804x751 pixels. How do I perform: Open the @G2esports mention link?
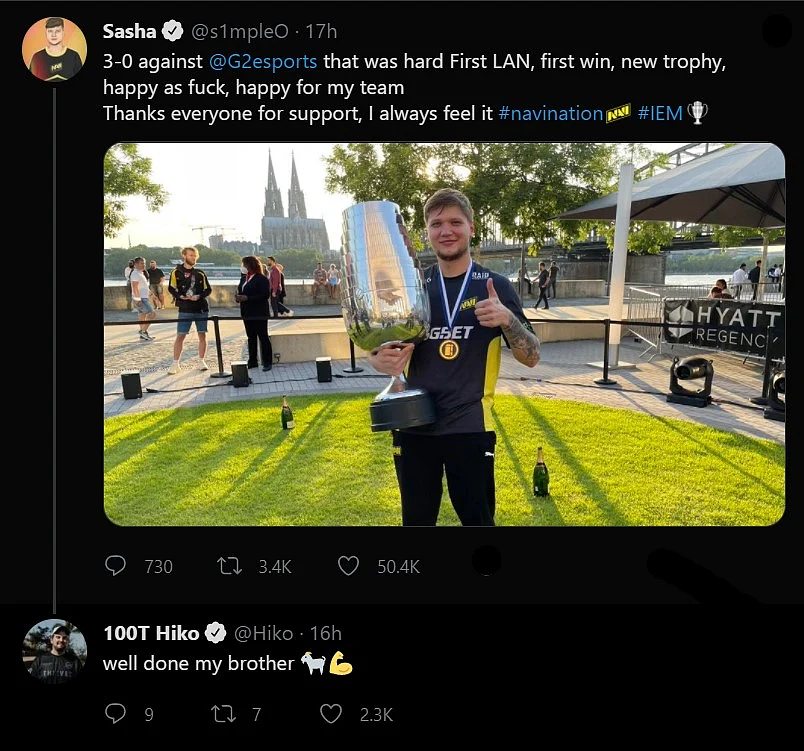click(263, 62)
